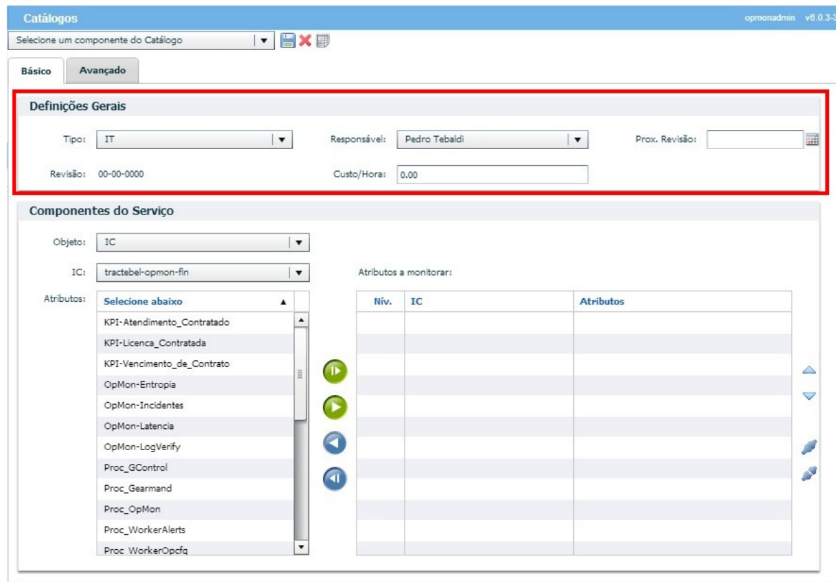Select KPI-Licenca_Contratada attribute
The image size is (836, 585).
[x=154, y=343]
